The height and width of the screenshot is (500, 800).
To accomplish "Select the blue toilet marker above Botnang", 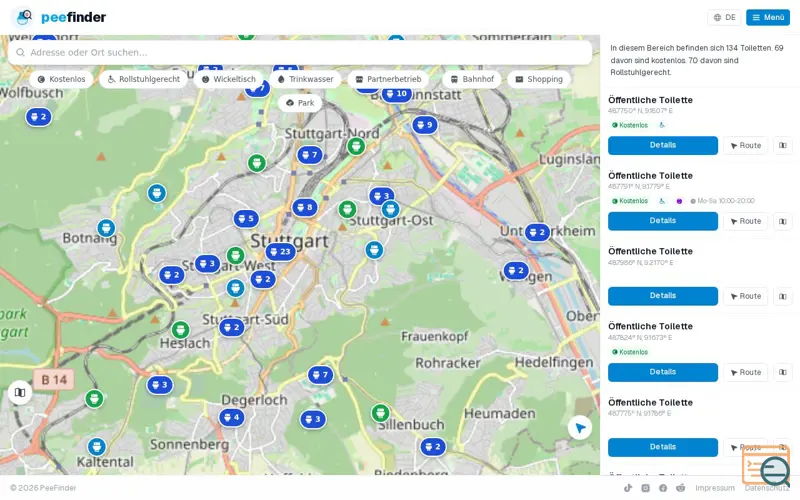I will (x=106, y=228).
